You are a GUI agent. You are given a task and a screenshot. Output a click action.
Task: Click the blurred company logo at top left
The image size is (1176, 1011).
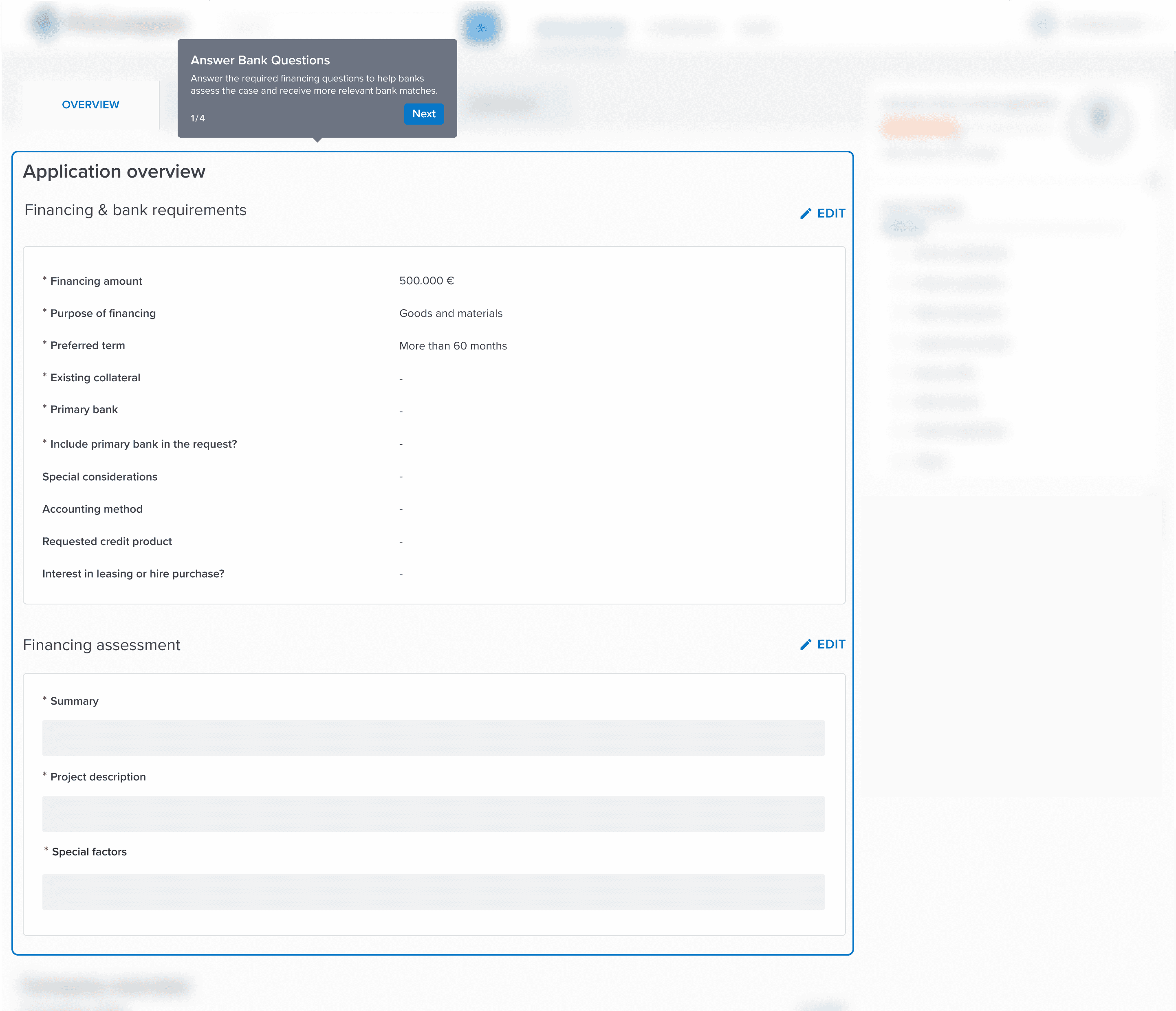click(x=45, y=23)
